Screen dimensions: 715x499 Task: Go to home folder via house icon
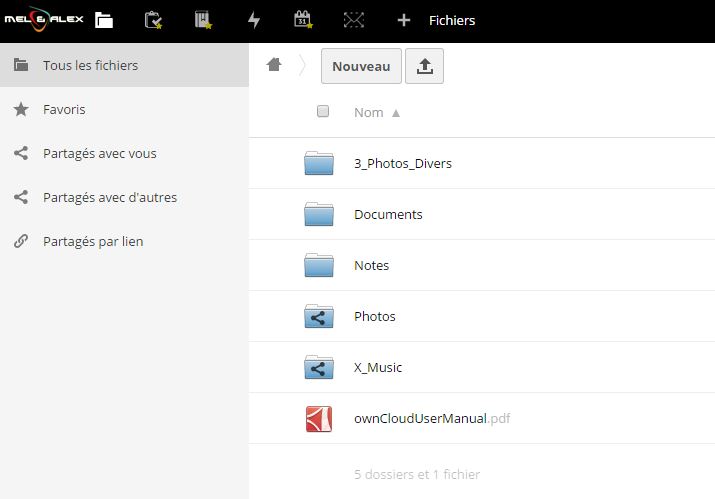click(274, 65)
